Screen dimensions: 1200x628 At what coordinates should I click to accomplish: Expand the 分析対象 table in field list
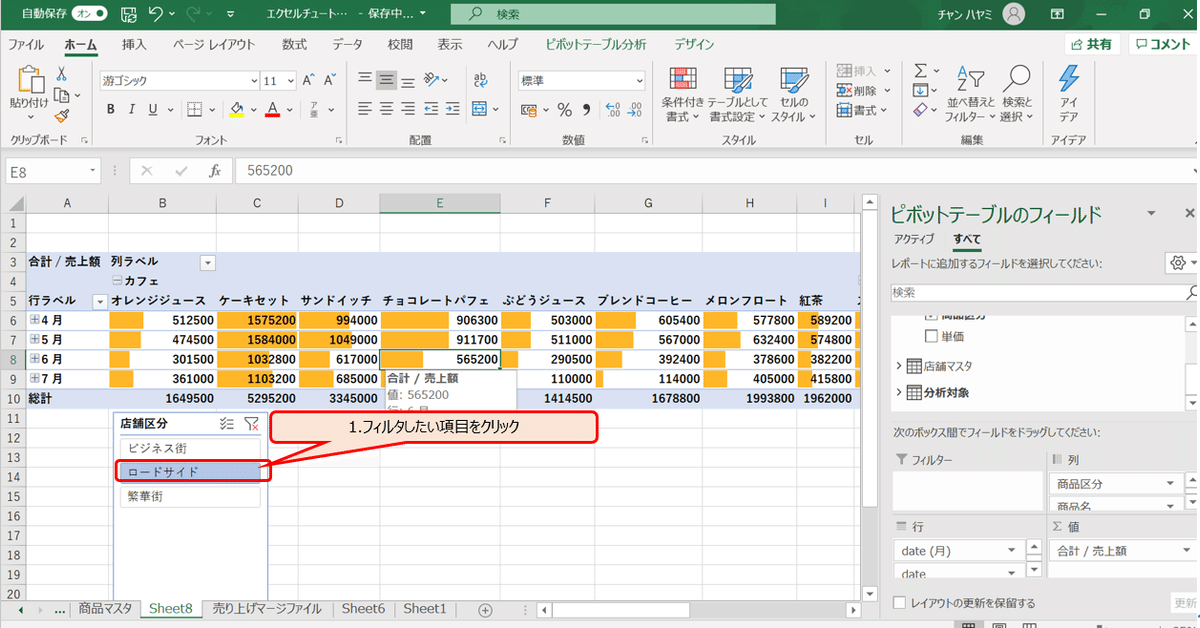point(898,393)
